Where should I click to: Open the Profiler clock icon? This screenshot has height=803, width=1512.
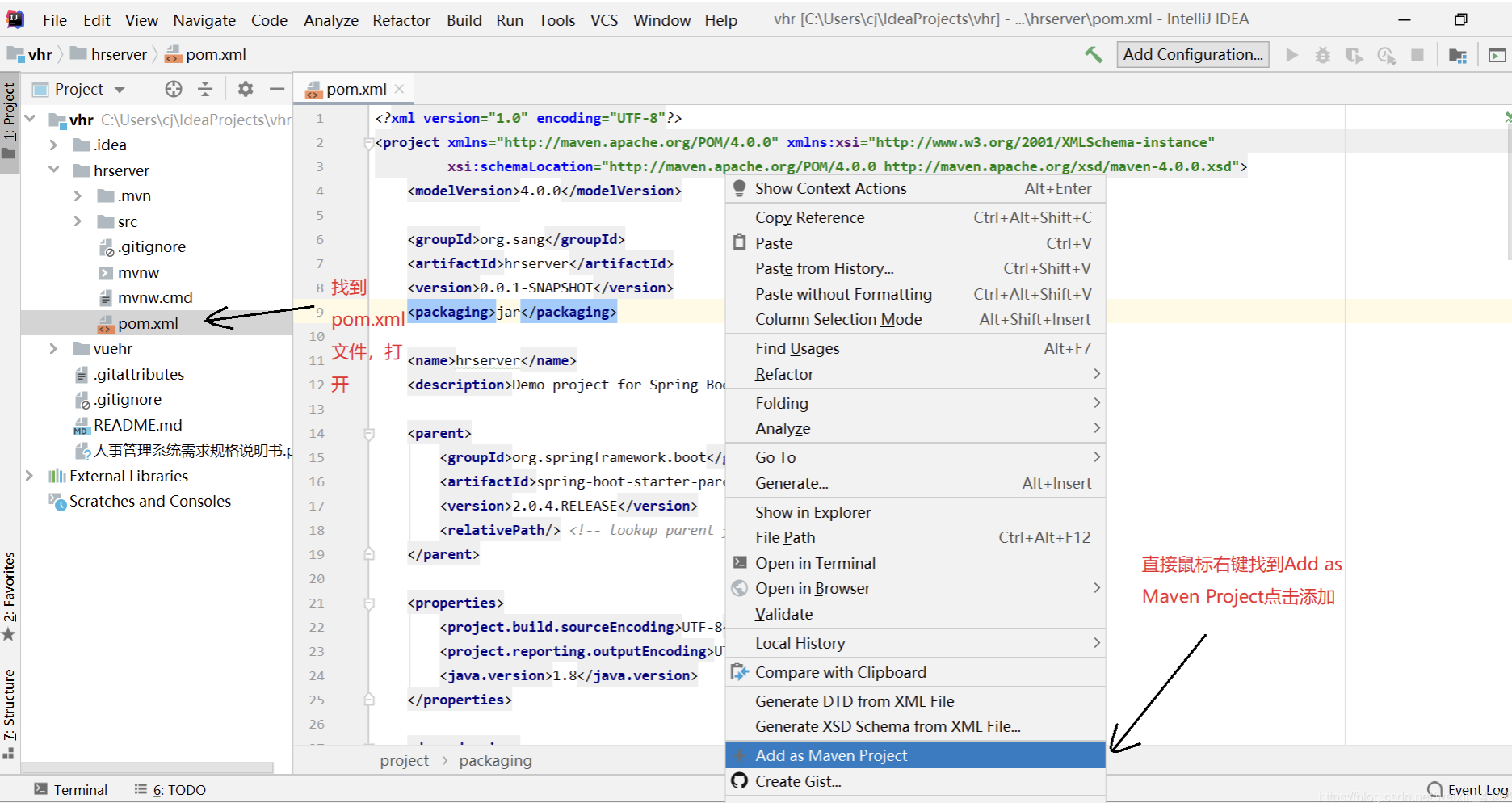(1387, 54)
